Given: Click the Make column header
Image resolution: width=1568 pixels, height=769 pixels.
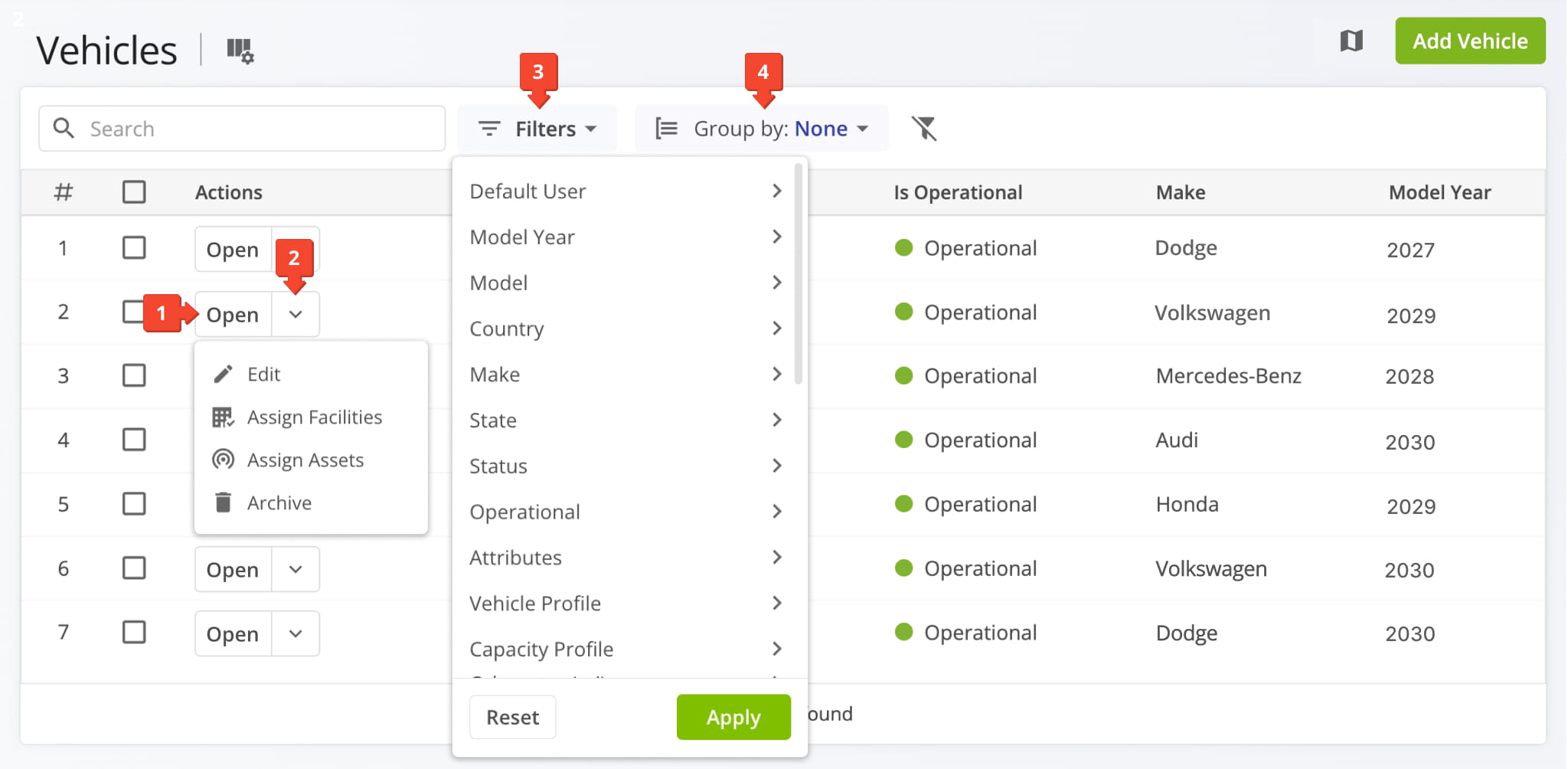Looking at the screenshot, I should (1181, 192).
